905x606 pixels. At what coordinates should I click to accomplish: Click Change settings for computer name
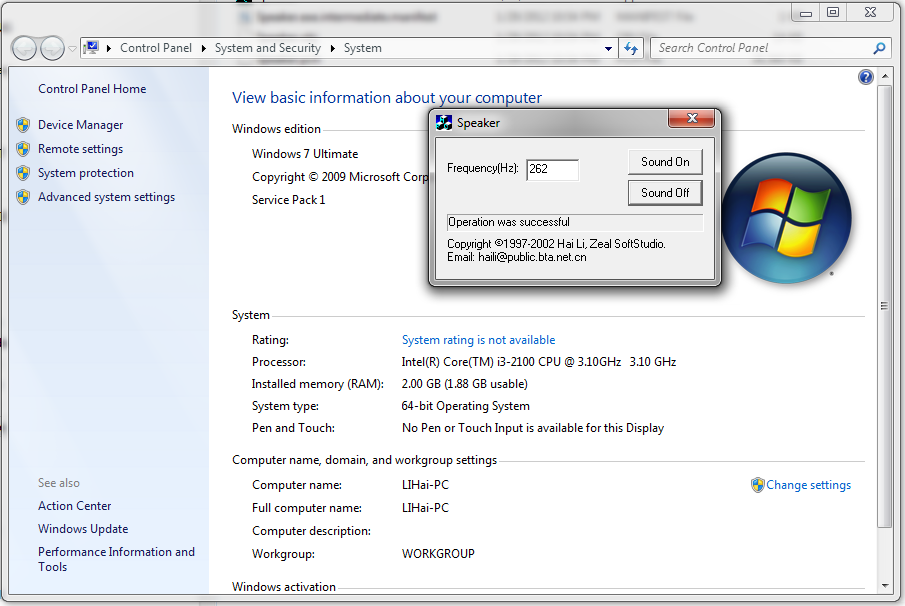click(809, 485)
